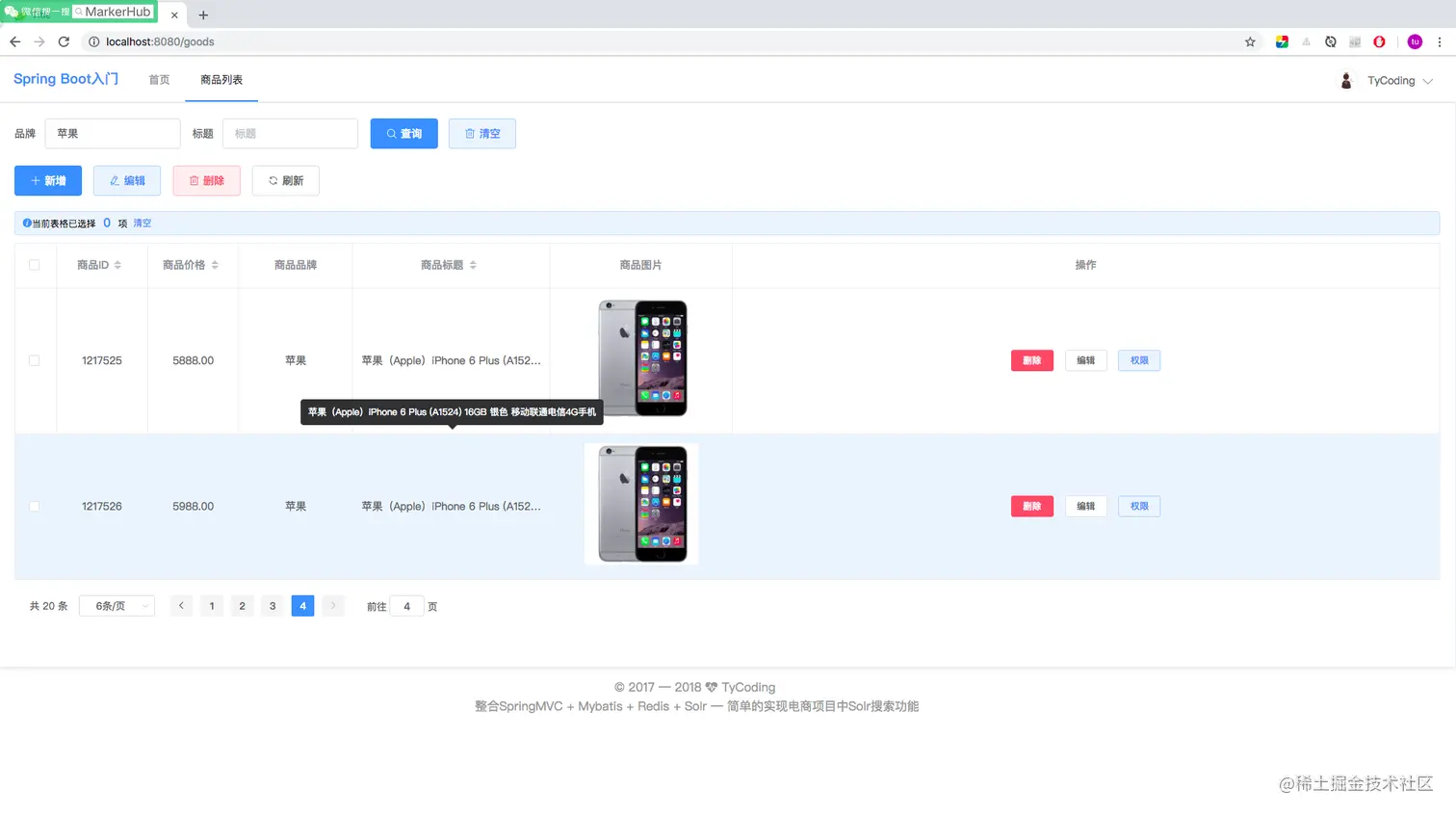This screenshot has width=1456, height=816.
Task: Open the 首页 navigation tab
Action: 159,80
